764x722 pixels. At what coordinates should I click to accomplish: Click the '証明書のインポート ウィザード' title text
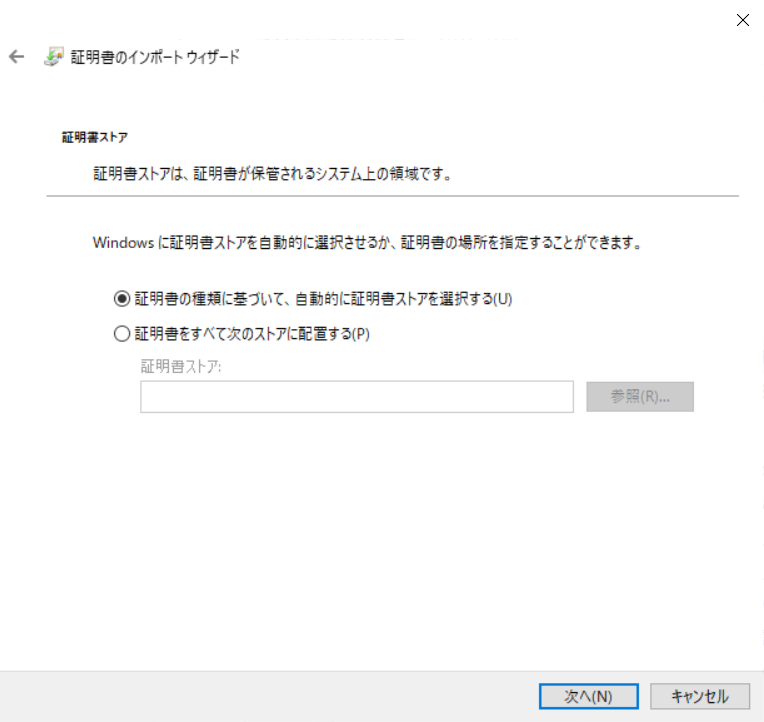pyautogui.click(x=155, y=57)
